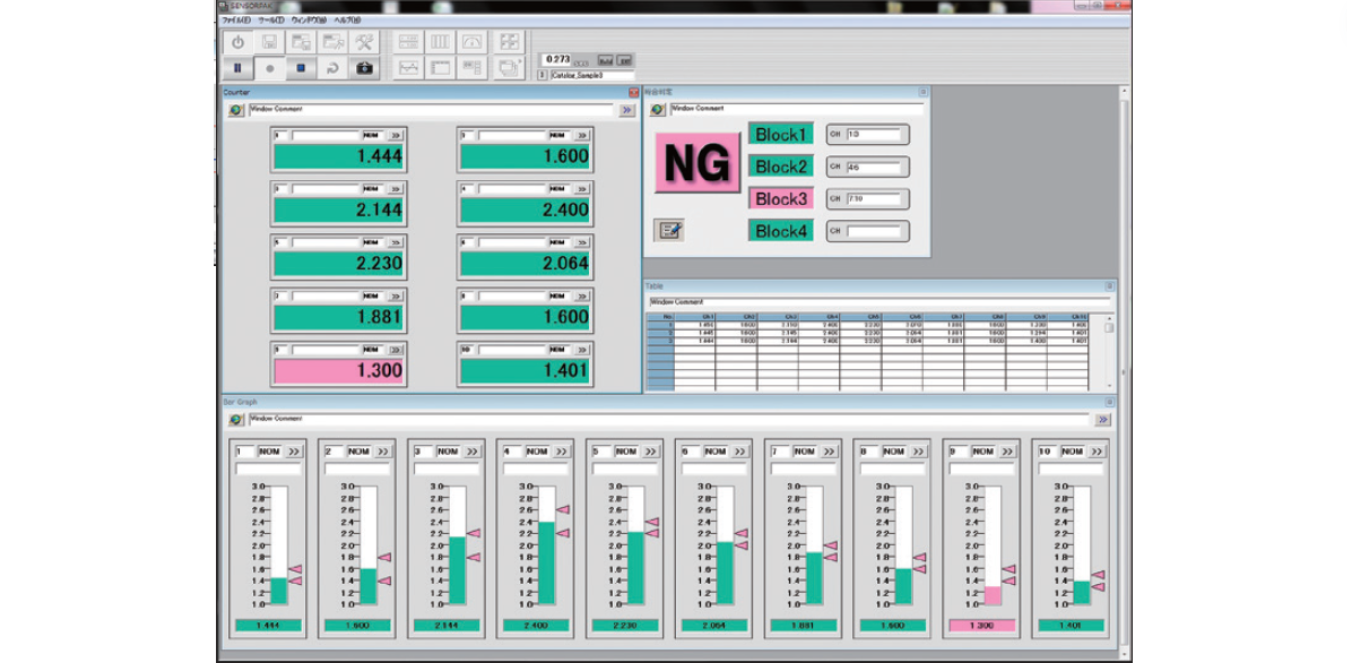The width and height of the screenshot is (1347, 663).
Task: Open settings via wrench and hammer icon
Action: pyautogui.click(x=365, y=42)
